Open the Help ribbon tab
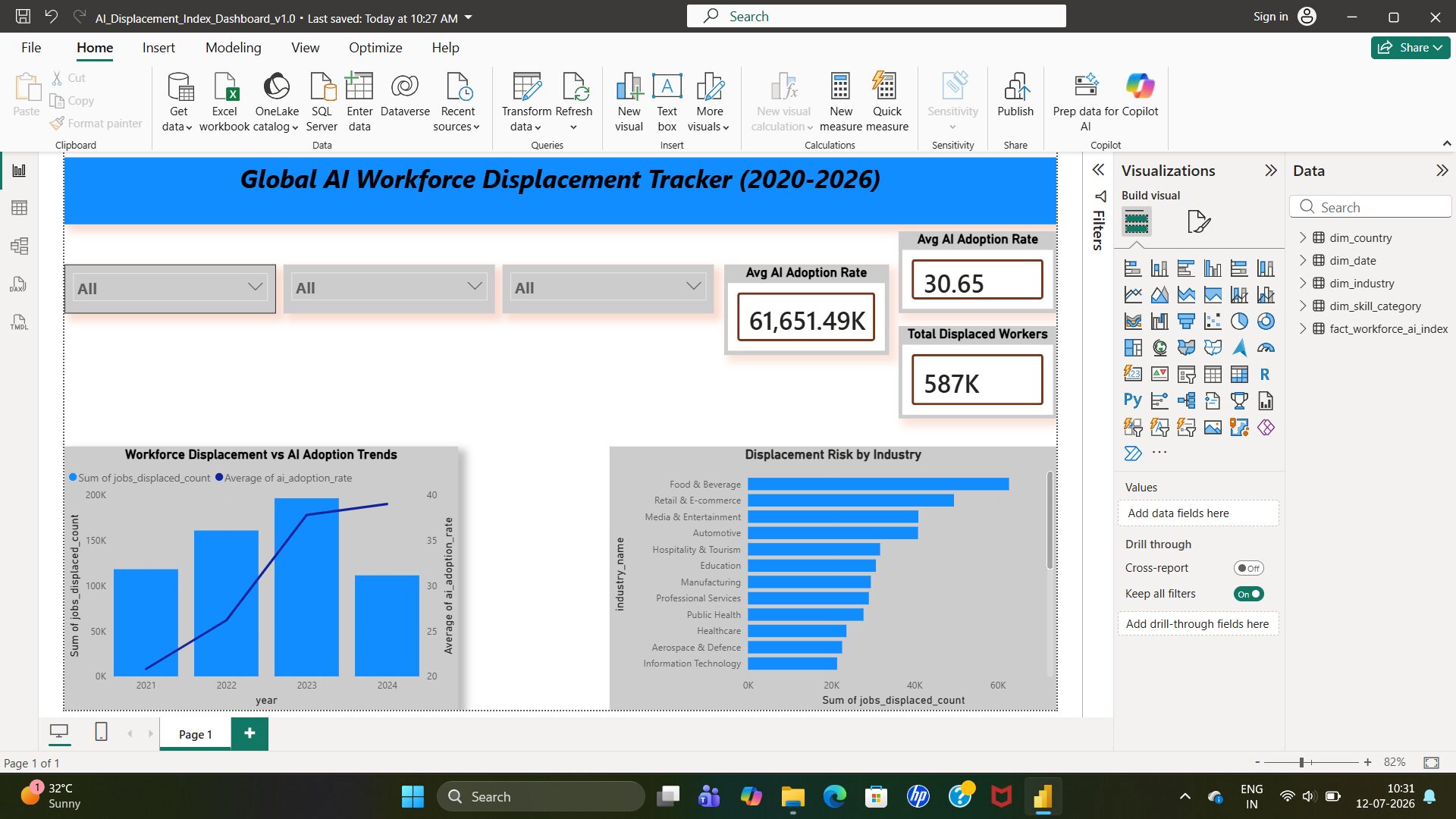Viewport: 1456px width, 819px height. pos(445,47)
